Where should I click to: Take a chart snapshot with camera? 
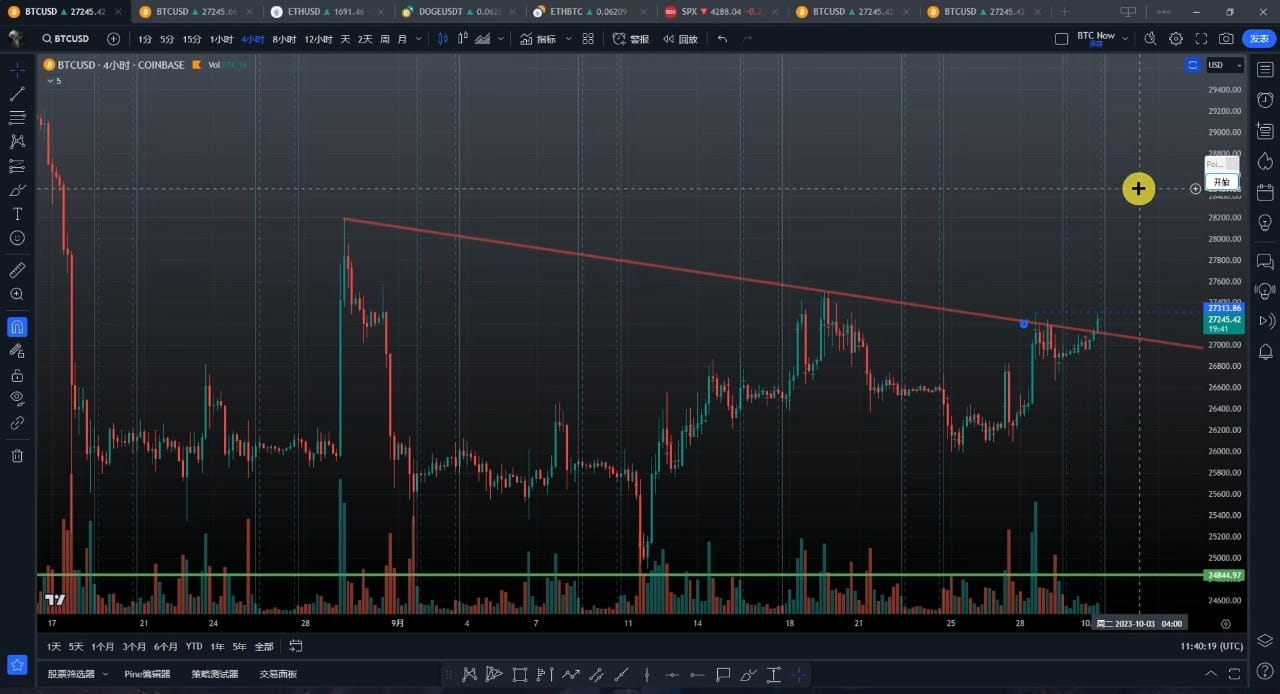point(1226,39)
